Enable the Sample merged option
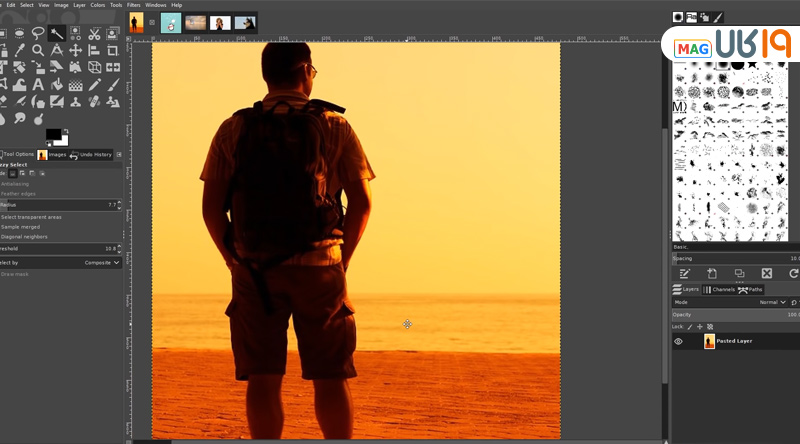Viewport: 800px width, 444px height. (21, 227)
